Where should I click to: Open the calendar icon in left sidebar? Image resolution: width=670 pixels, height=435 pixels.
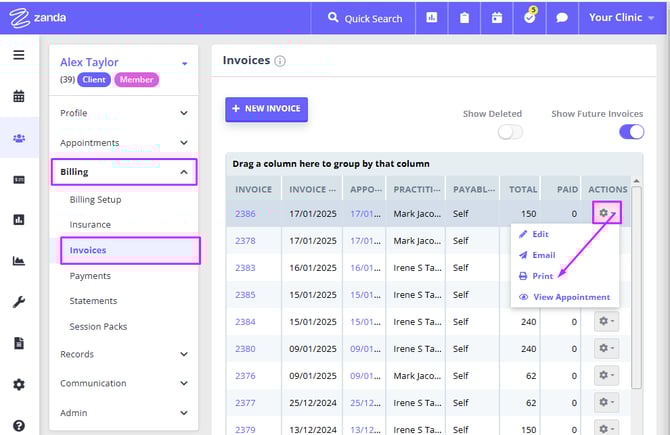coord(18,97)
